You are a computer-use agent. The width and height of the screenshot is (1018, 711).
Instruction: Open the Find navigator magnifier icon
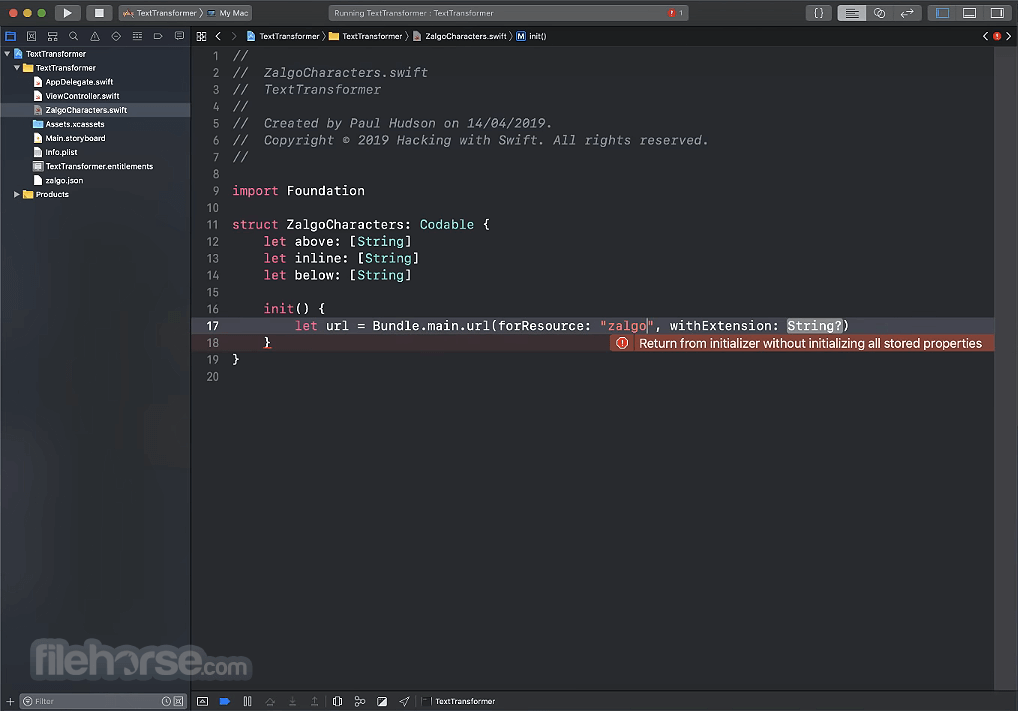[73, 35]
